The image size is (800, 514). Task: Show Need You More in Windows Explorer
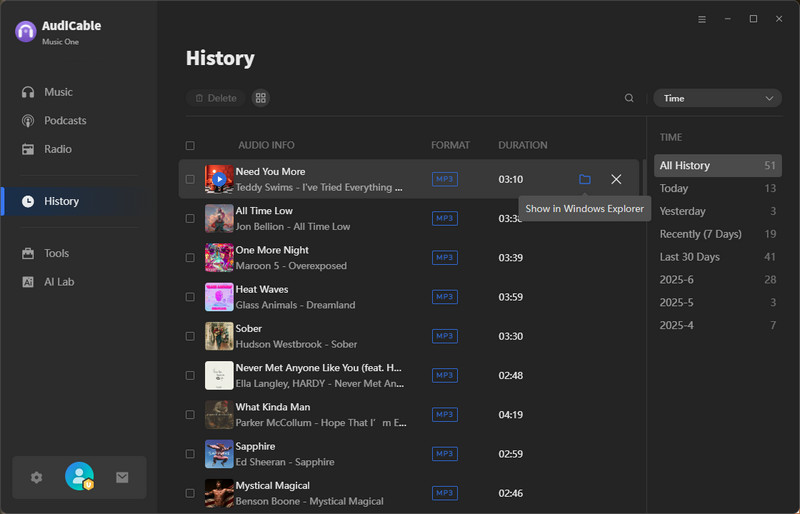click(x=585, y=179)
